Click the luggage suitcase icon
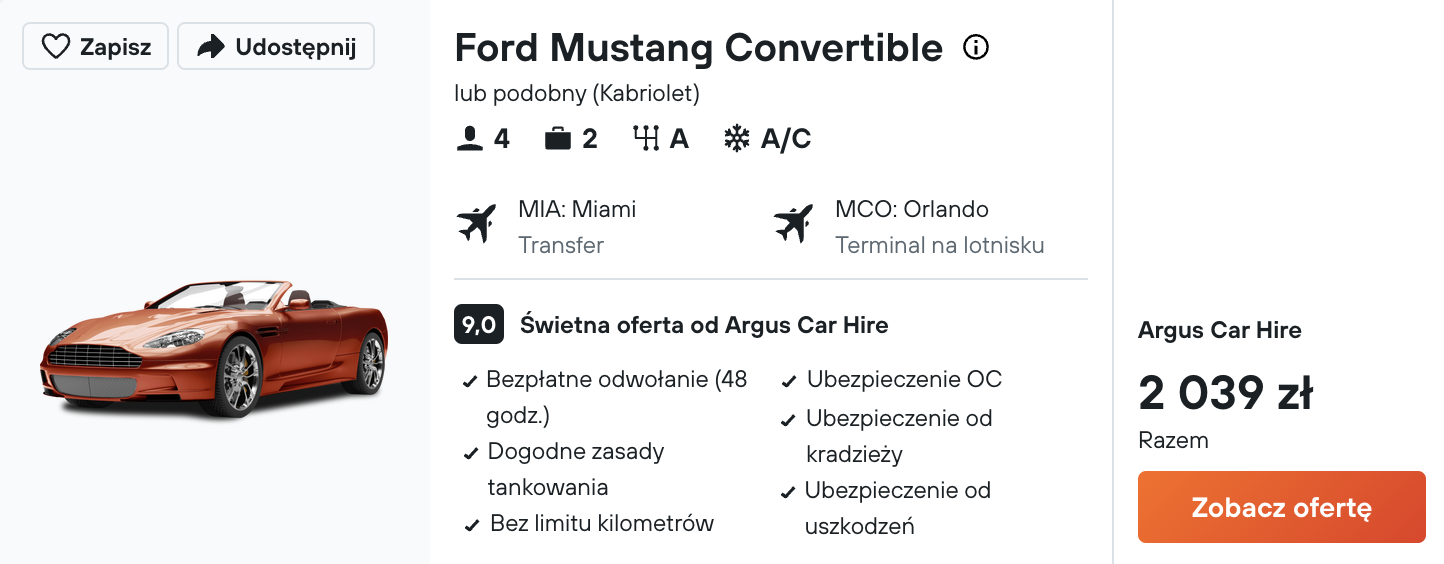1444x564 pixels. [558, 139]
